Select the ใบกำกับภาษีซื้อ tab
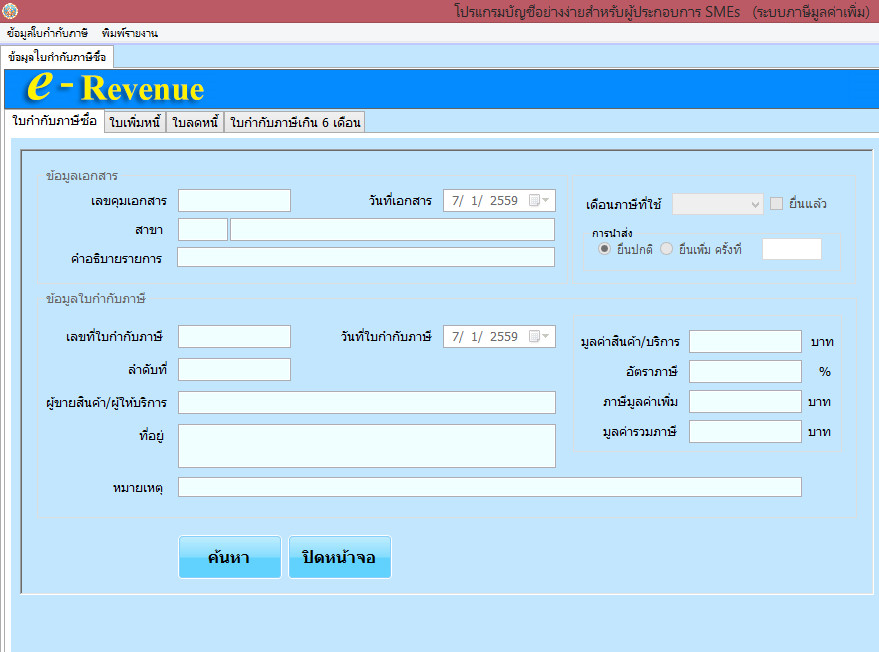This screenshot has height=652, width=879. [54, 121]
